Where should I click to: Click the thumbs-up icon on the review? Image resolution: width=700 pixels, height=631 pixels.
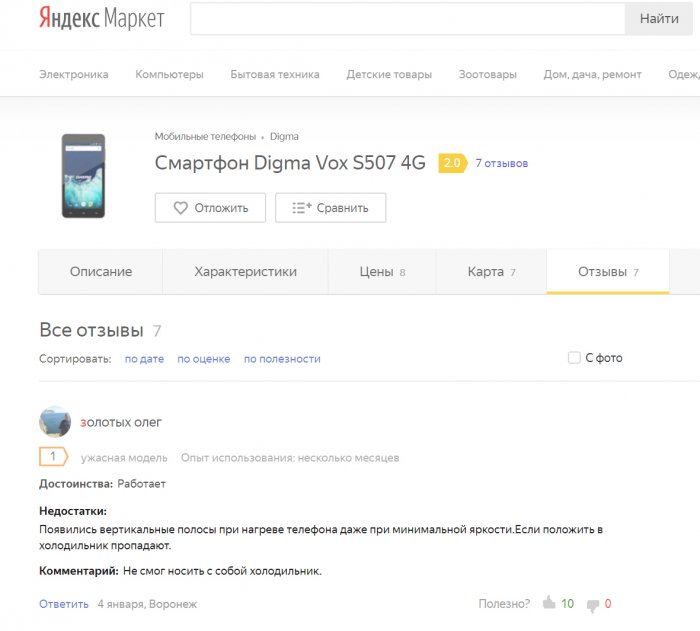[x=549, y=603]
